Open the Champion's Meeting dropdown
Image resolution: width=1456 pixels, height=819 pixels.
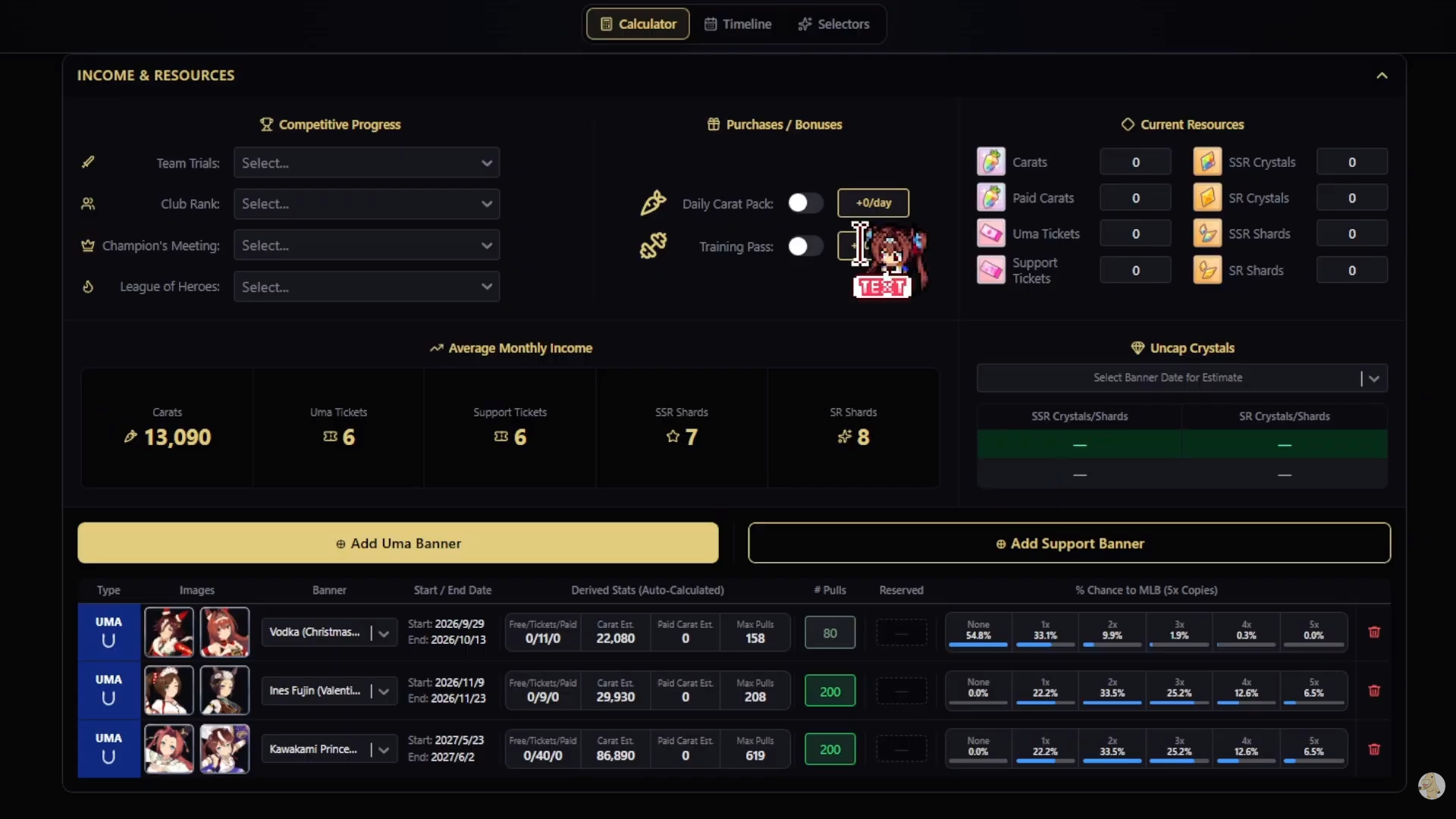[x=366, y=246]
